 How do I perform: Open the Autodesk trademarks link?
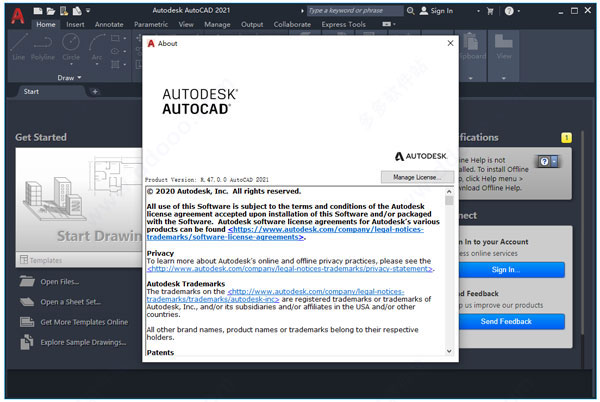(x=275, y=295)
